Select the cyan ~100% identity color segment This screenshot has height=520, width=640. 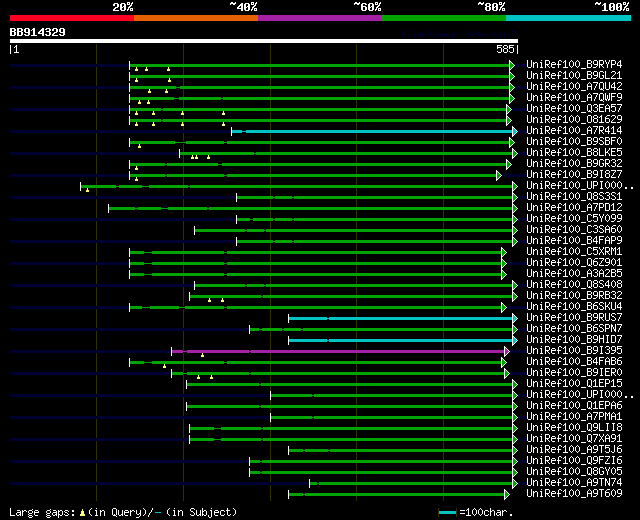tap(569, 18)
